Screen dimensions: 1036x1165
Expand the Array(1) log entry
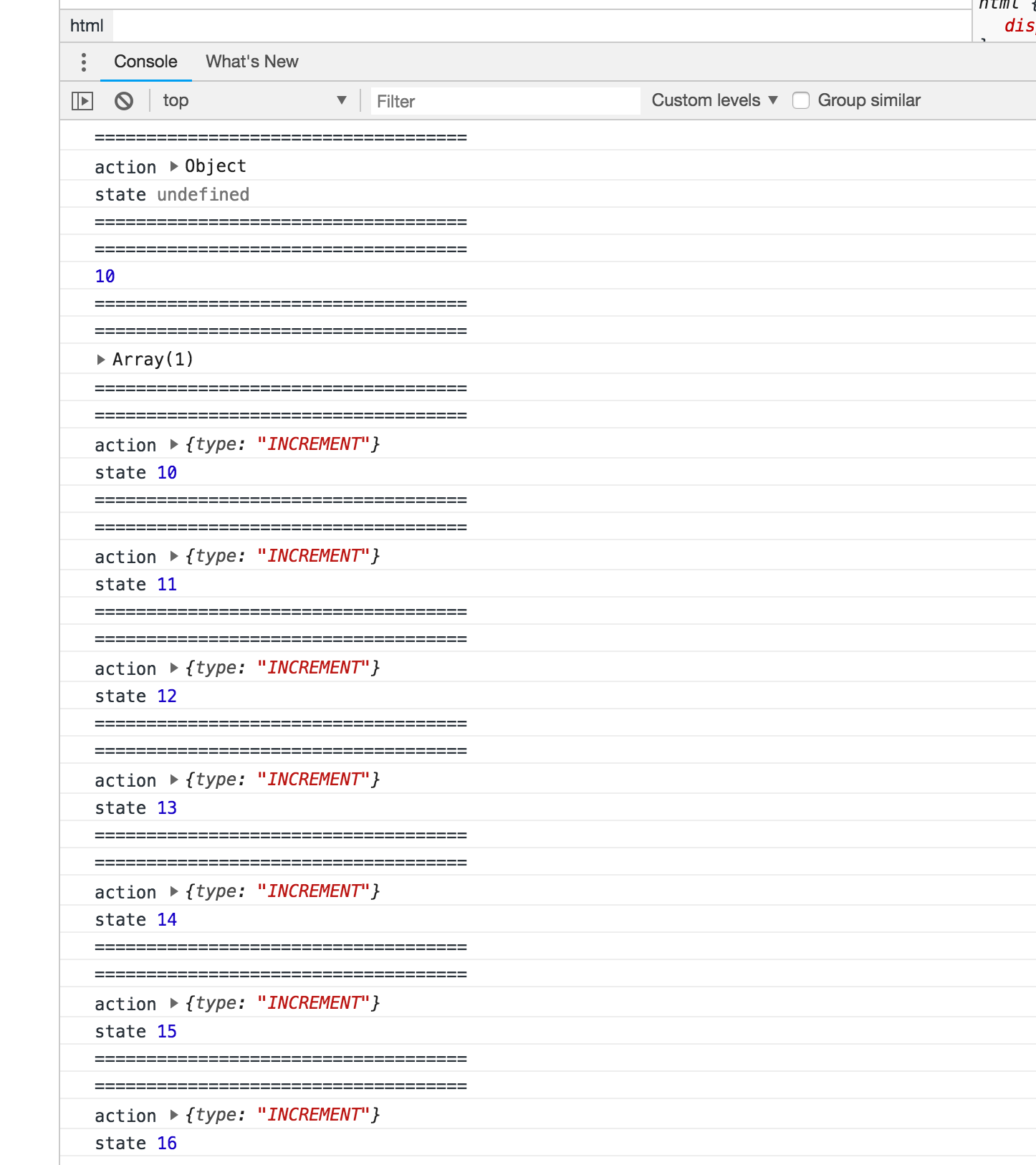101,360
